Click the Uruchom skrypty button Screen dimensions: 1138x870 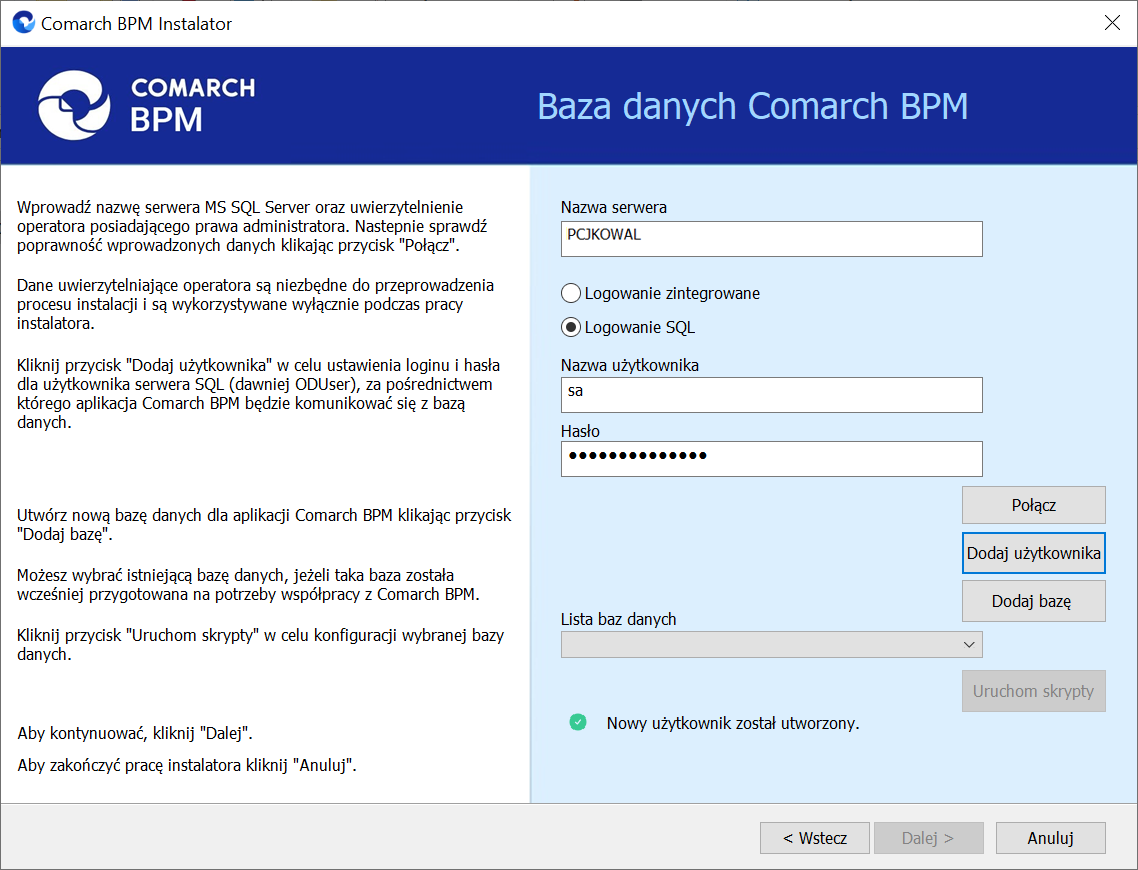[1033, 691]
